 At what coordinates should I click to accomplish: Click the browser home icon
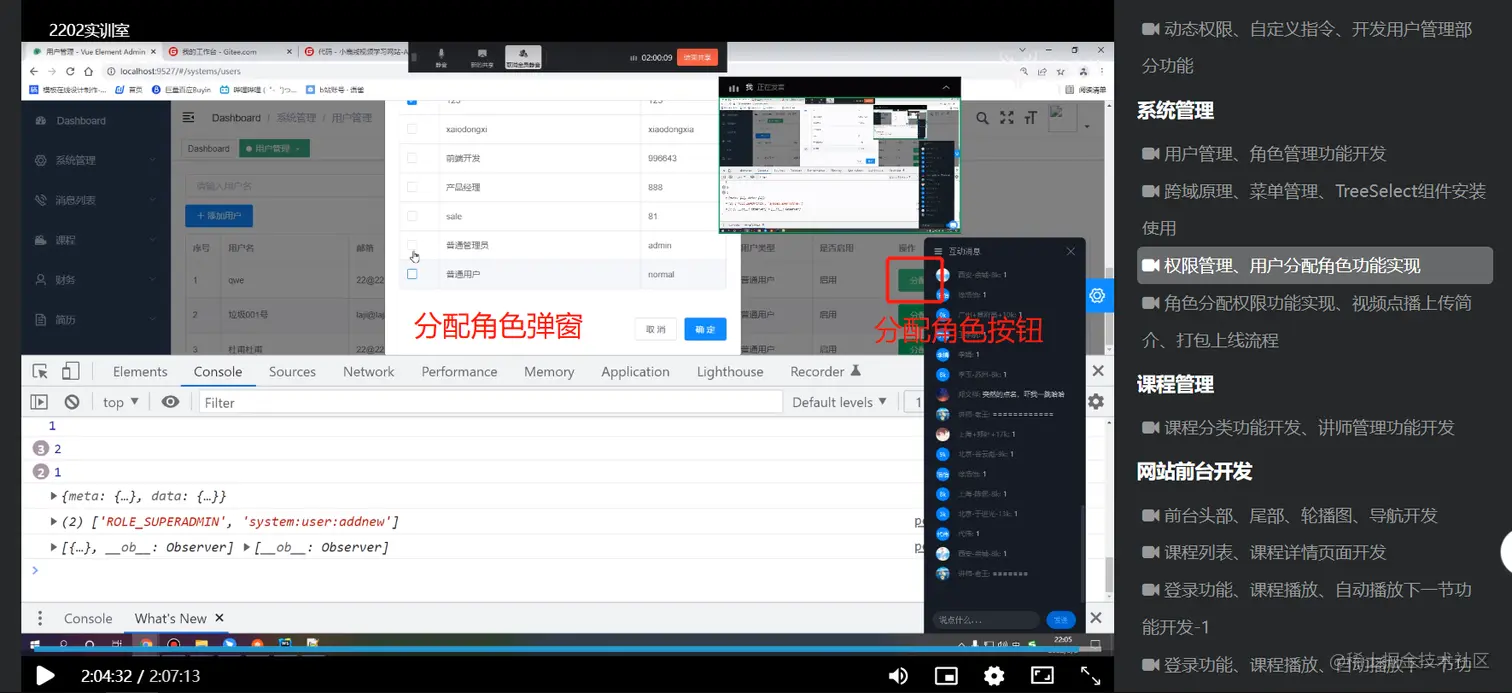point(88,71)
